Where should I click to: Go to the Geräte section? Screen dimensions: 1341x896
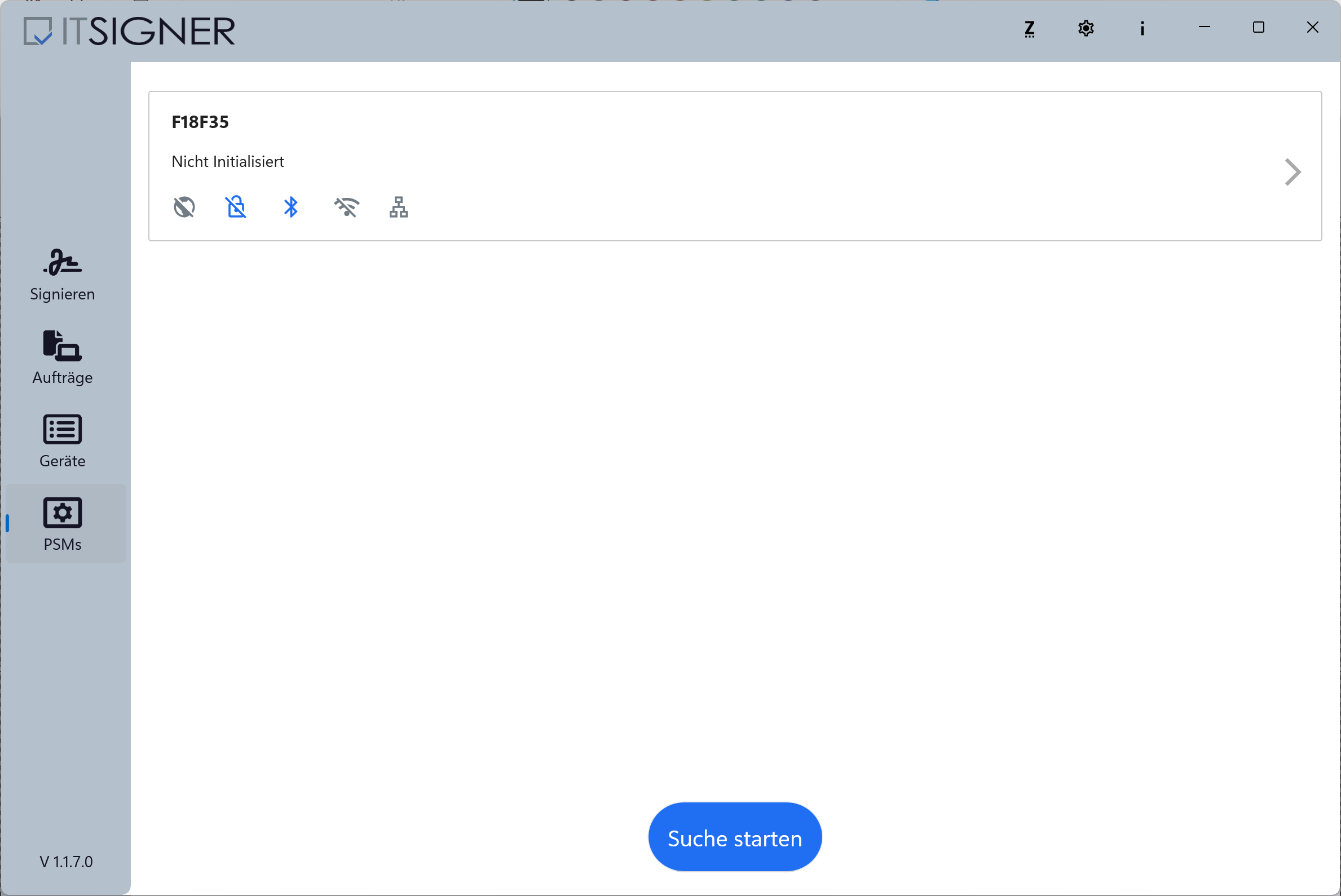pos(62,441)
